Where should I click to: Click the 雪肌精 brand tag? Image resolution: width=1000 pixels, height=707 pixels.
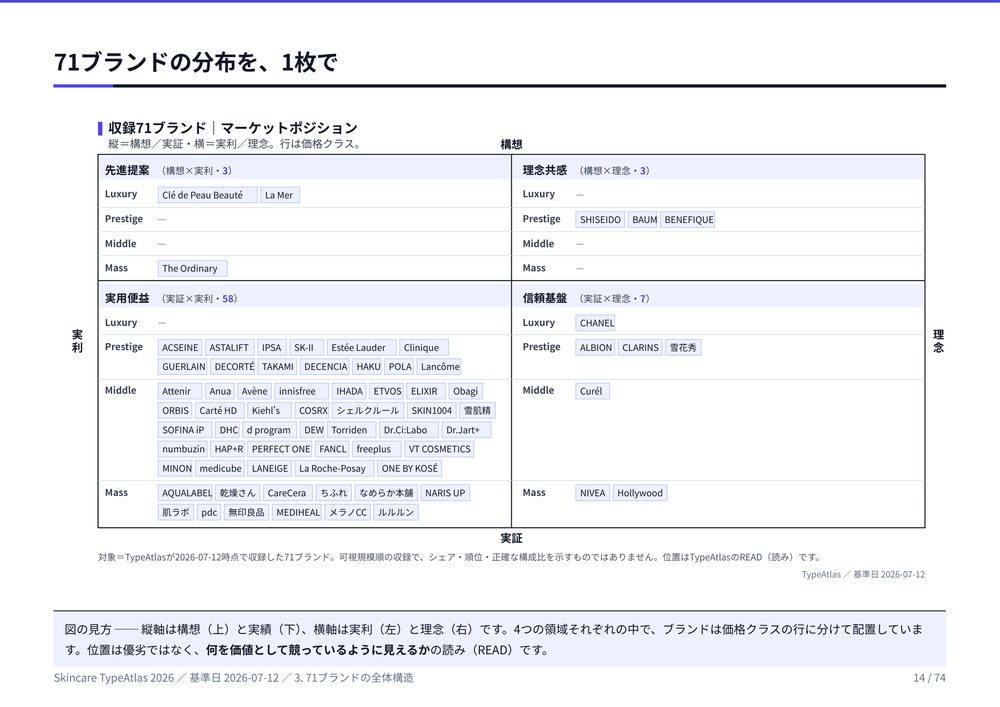[476, 411]
